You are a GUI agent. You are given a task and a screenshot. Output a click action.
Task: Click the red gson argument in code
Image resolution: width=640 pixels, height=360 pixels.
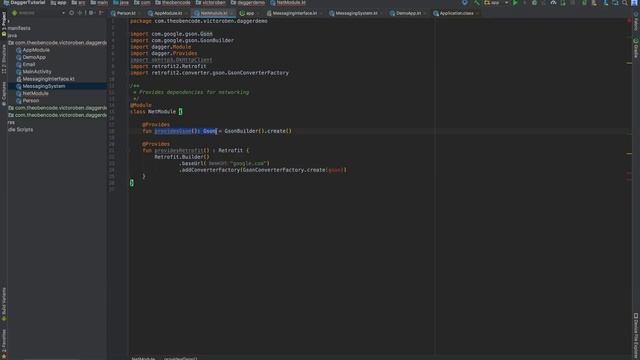click(x=336, y=170)
